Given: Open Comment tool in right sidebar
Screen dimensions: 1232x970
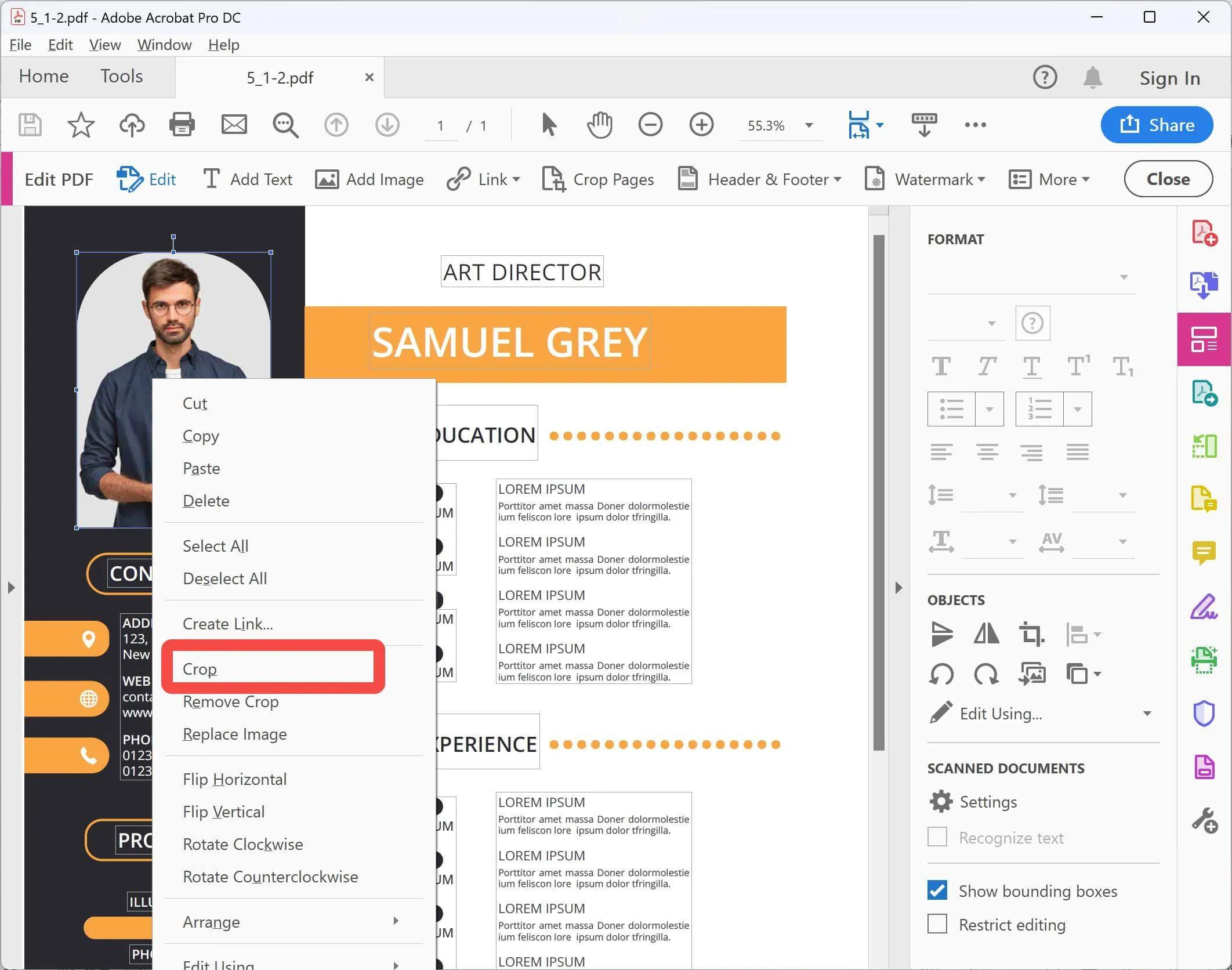Looking at the screenshot, I should [x=1204, y=552].
